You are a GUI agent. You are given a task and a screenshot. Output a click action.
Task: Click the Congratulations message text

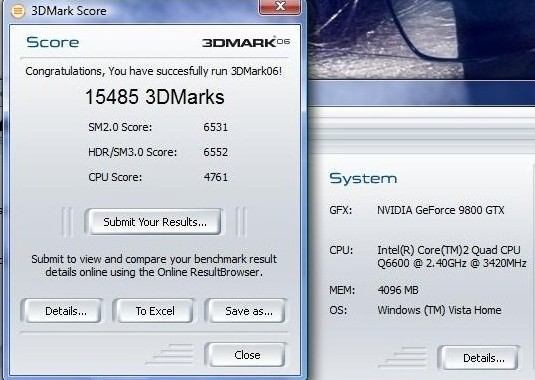click(x=154, y=71)
